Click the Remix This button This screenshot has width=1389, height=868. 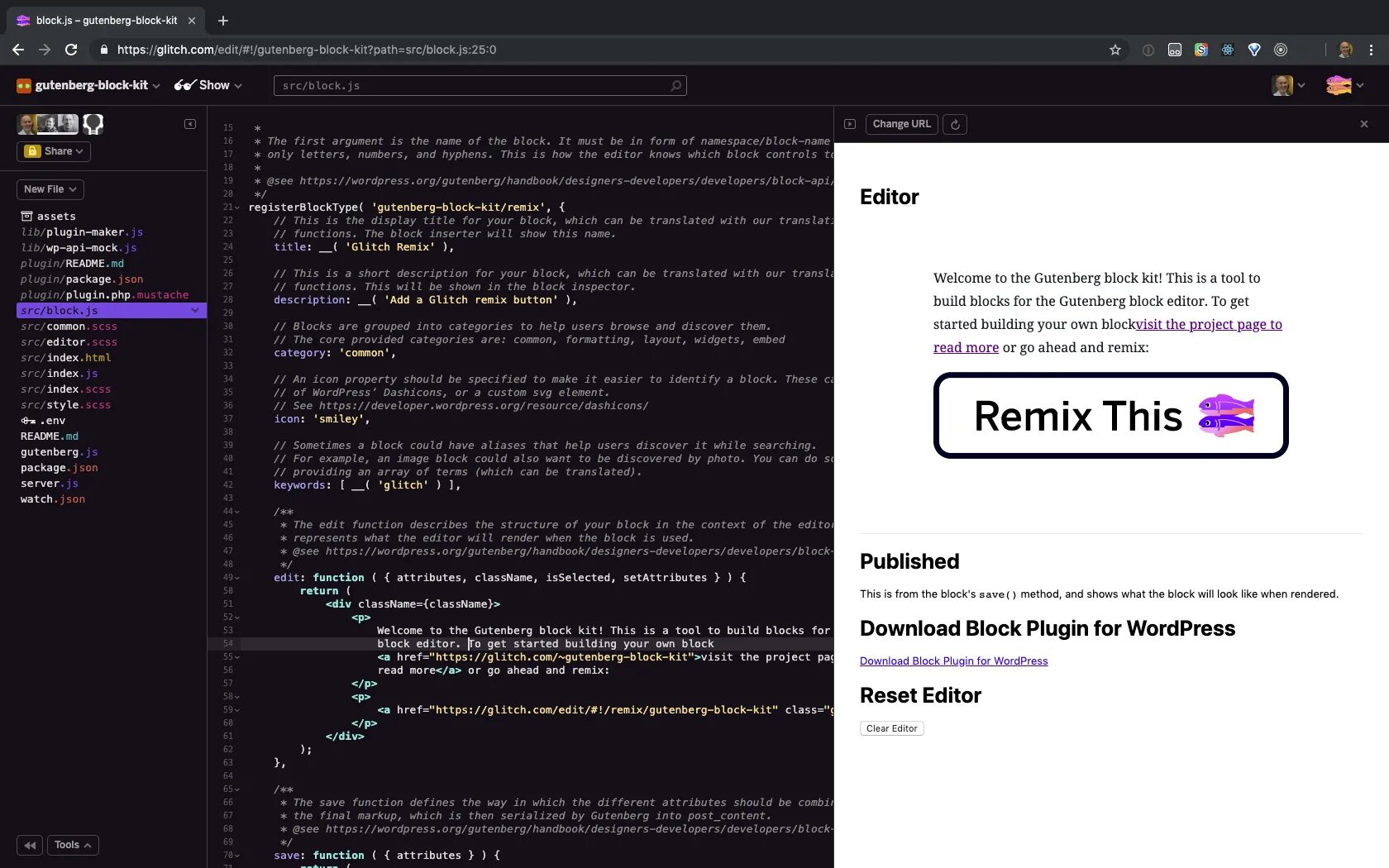(1111, 415)
